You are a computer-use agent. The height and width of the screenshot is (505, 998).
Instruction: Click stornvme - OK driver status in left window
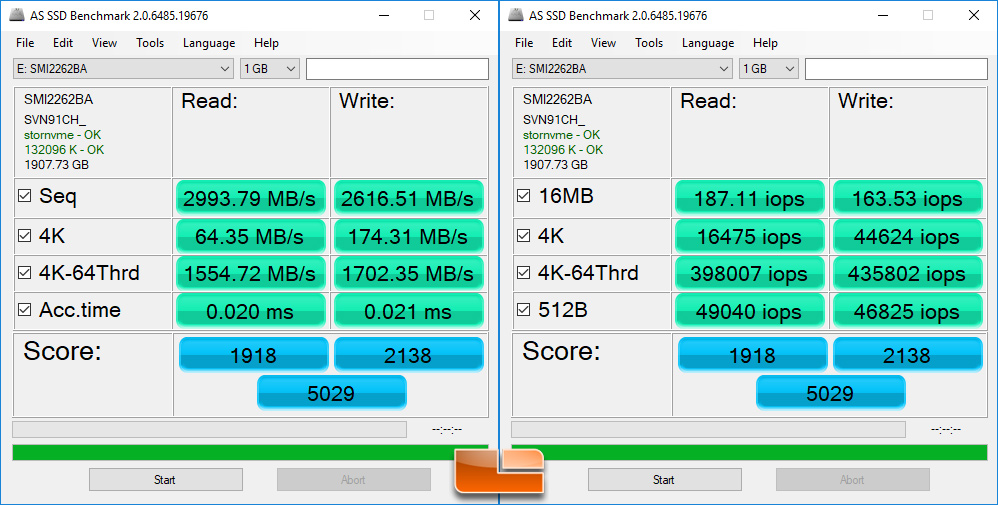[x=62, y=134]
